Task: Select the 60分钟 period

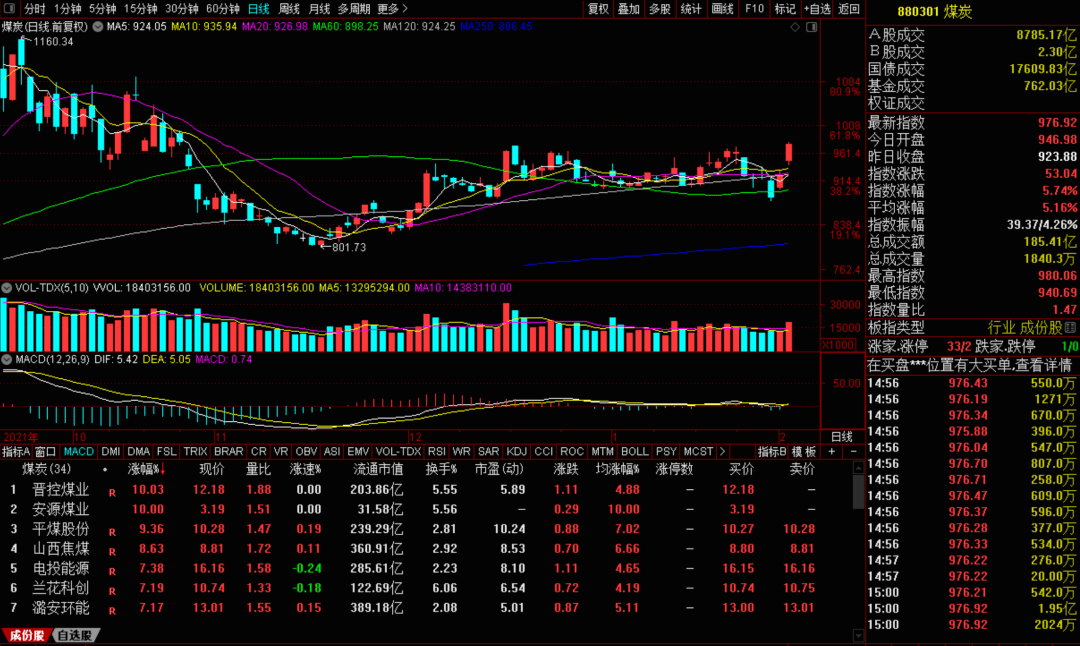Action: coord(222,9)
